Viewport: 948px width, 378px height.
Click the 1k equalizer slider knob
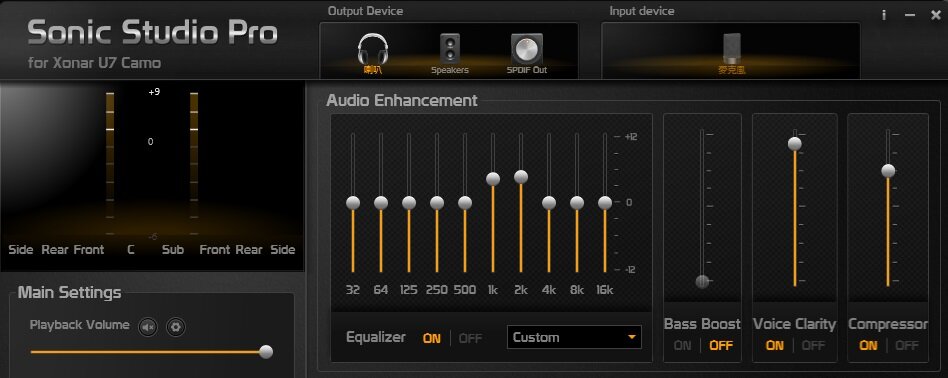pos(493,179)
